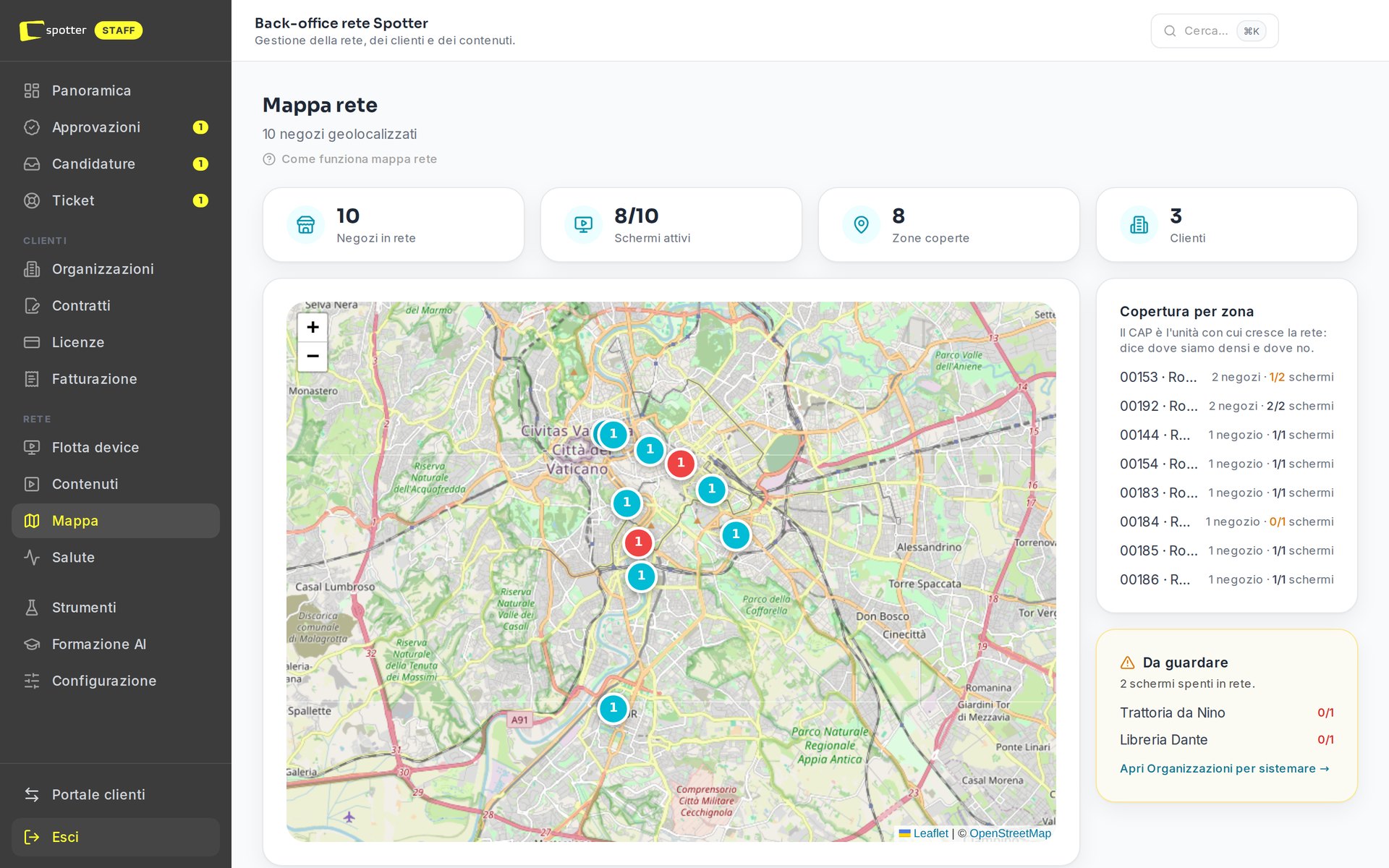
Task: Select the southernmost blue map marker
Action: click(613, 708)
